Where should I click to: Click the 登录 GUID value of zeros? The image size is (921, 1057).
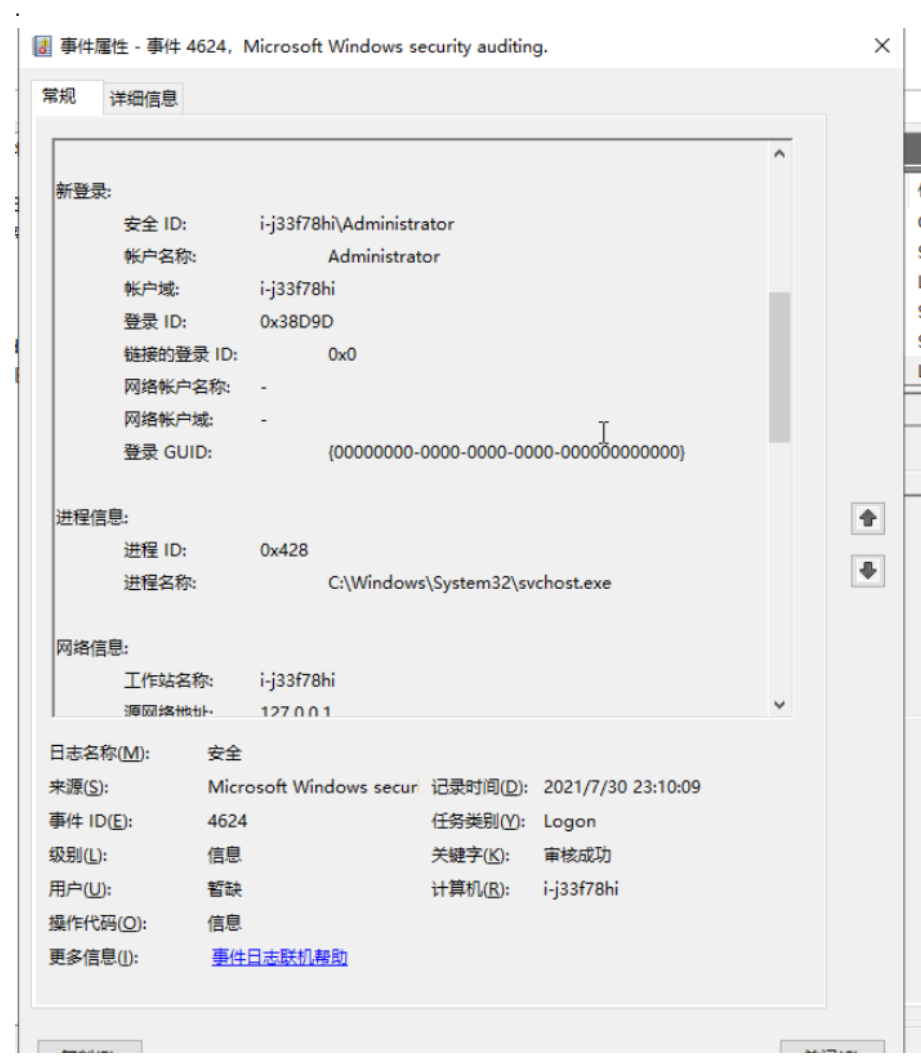tap(506, 452)
